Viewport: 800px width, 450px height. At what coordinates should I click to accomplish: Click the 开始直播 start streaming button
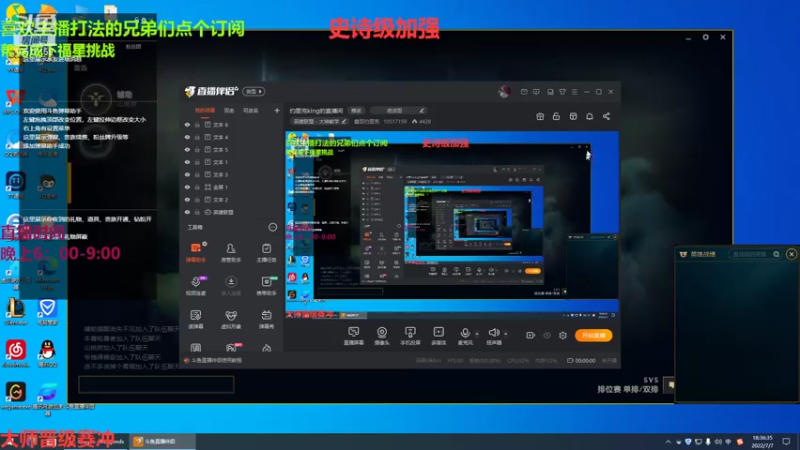click(x=593, y=335)
